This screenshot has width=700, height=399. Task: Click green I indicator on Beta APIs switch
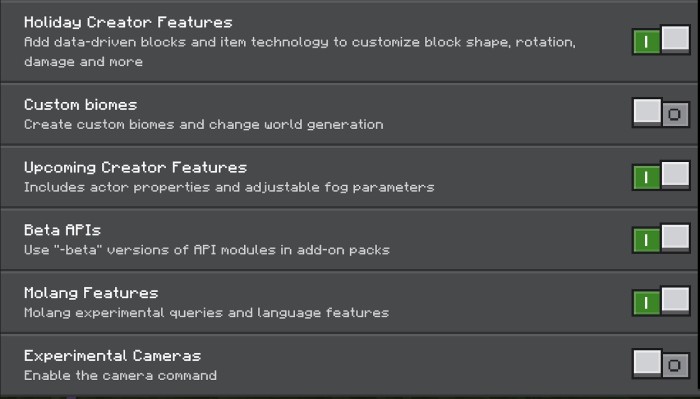click(646, 240)
